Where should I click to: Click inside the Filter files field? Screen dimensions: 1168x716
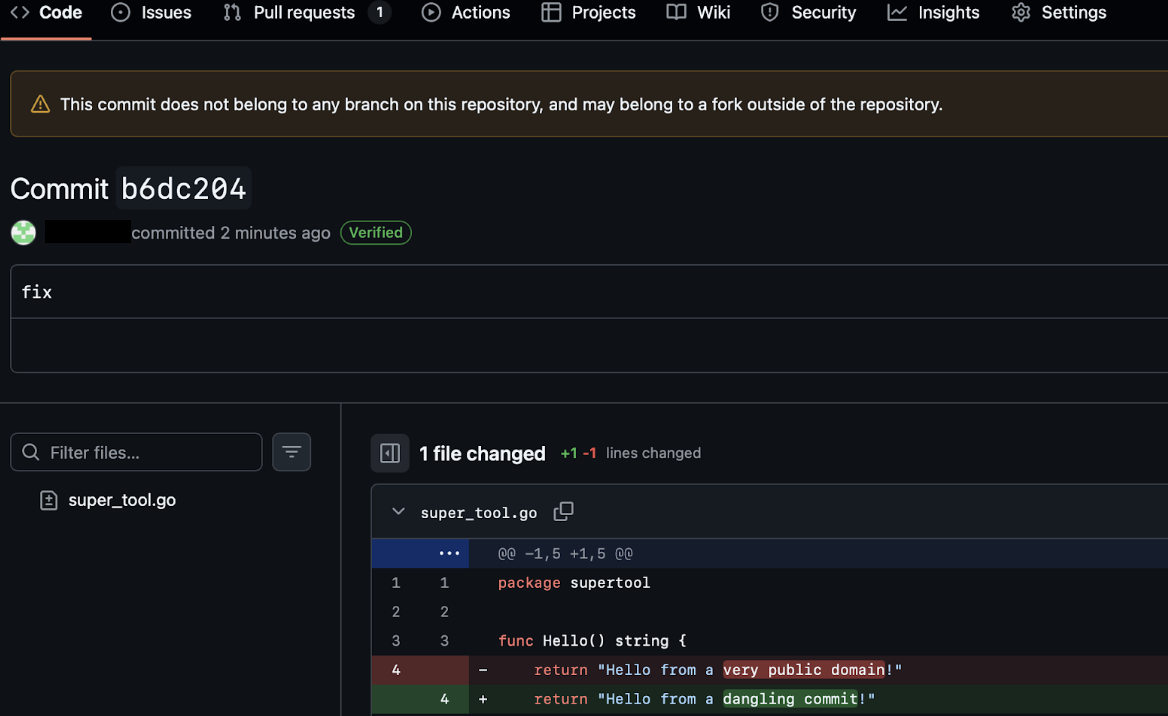click(136, 452)
